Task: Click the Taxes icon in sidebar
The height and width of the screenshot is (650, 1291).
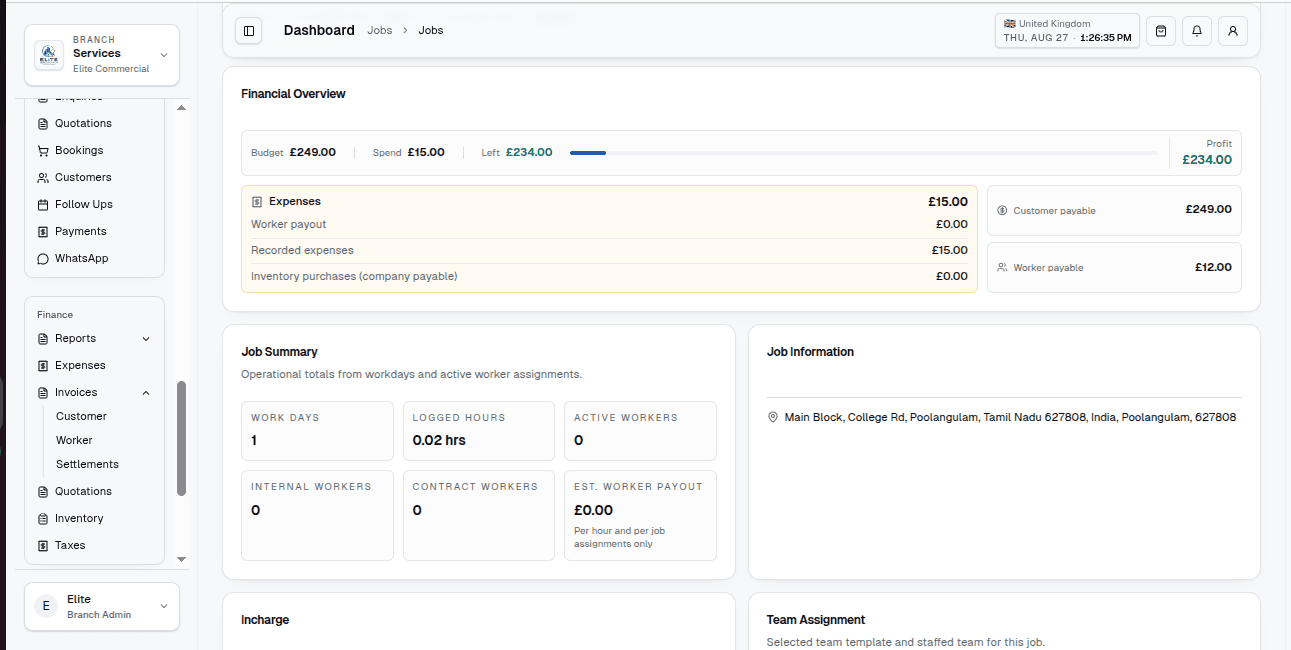Action: pos(43,546)
